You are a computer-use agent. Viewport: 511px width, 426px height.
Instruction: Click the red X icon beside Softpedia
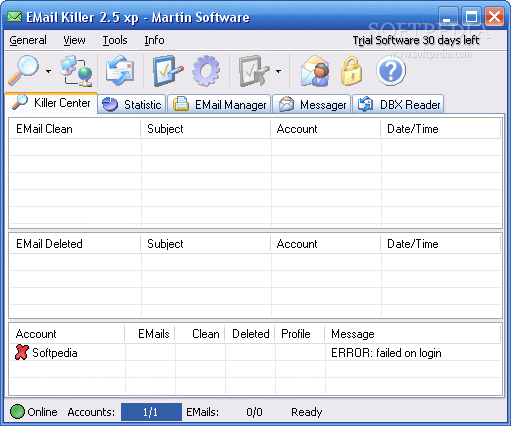point(22,352)
